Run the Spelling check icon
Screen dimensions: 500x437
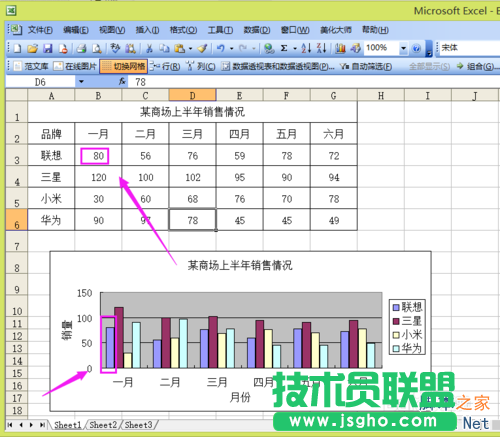[x=115, y=49]
